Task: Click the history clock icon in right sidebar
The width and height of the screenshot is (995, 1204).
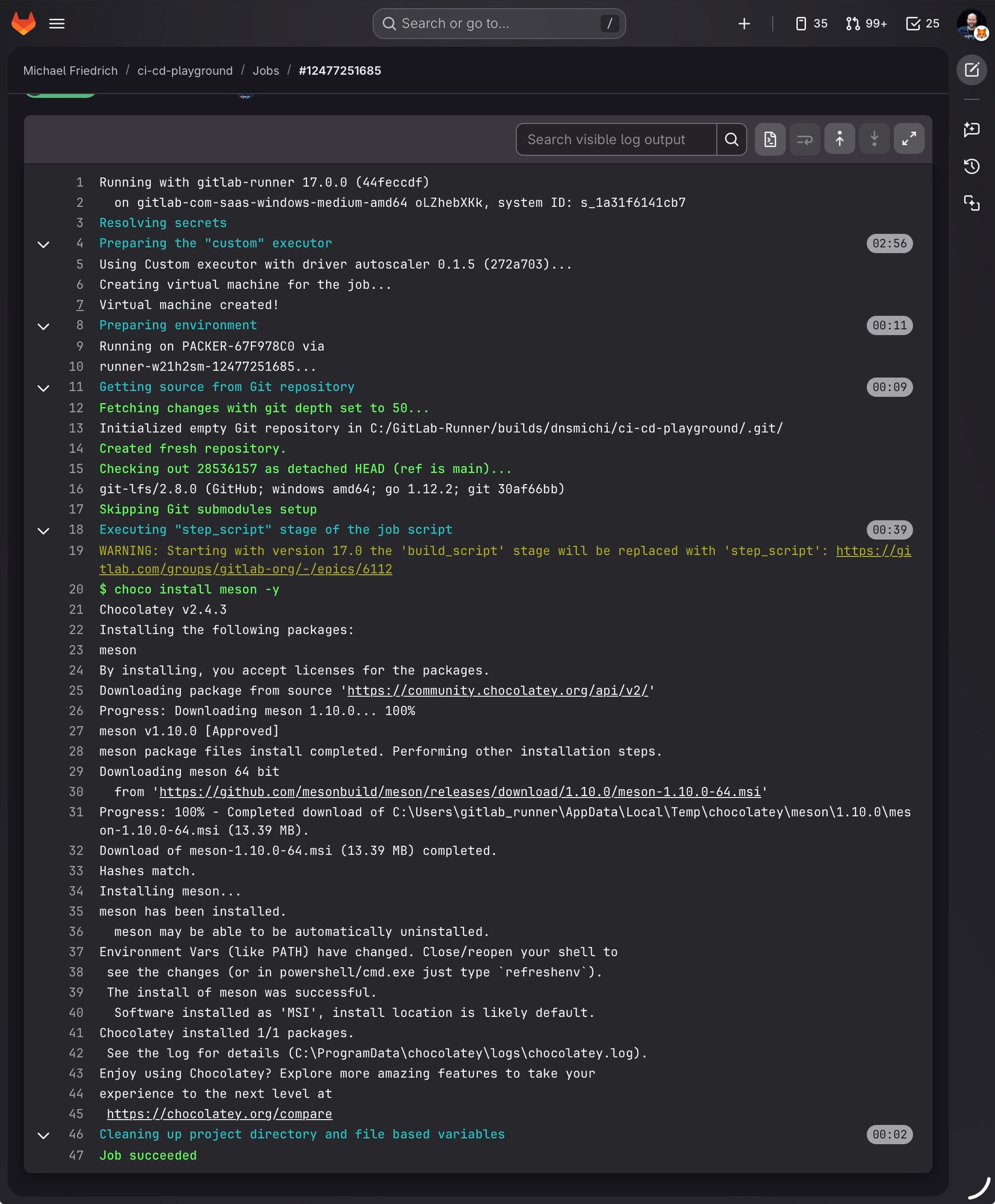Action: (x=972, y=166)
